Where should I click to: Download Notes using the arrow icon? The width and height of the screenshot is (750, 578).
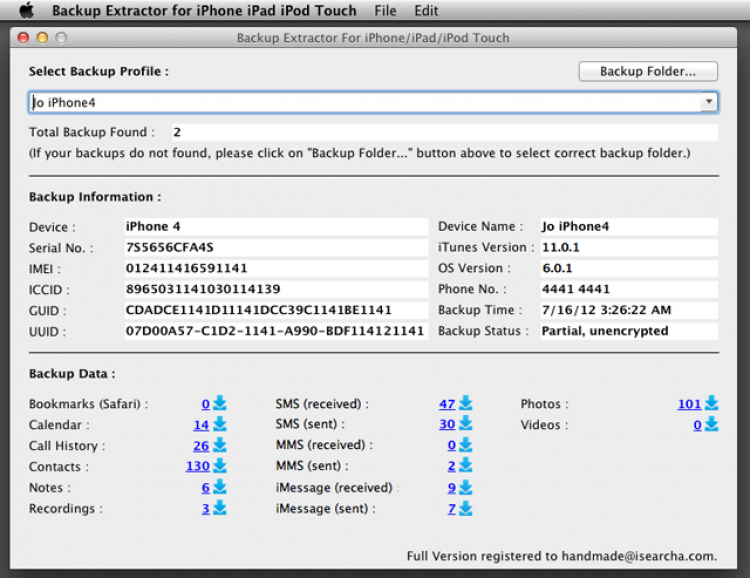220,487
